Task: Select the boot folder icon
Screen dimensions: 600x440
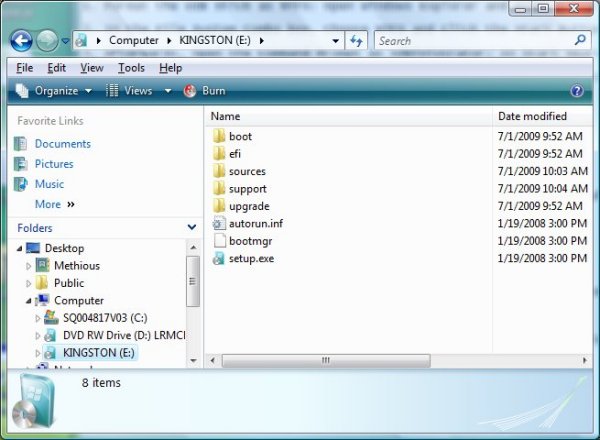Action: (219, 136)
